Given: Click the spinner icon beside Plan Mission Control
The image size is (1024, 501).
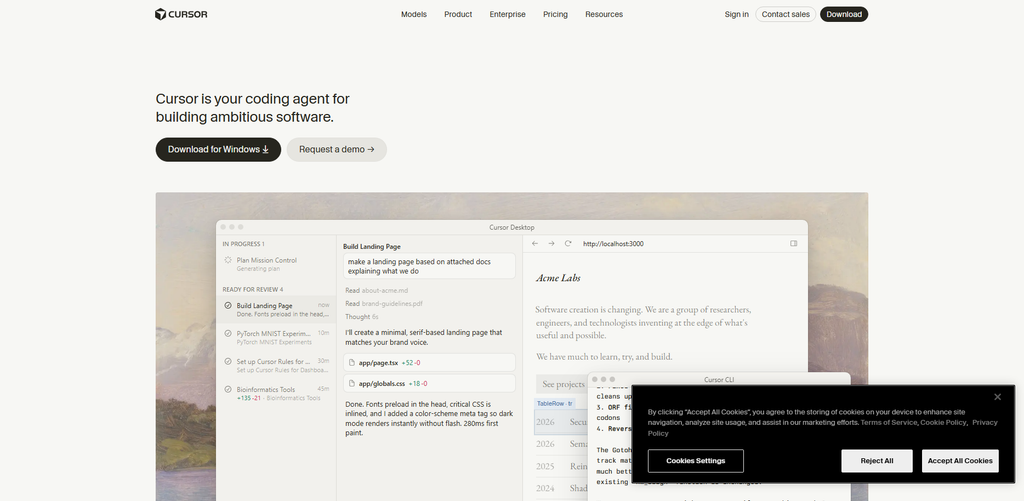Looking at the screenshot, I should coord(228,260).
